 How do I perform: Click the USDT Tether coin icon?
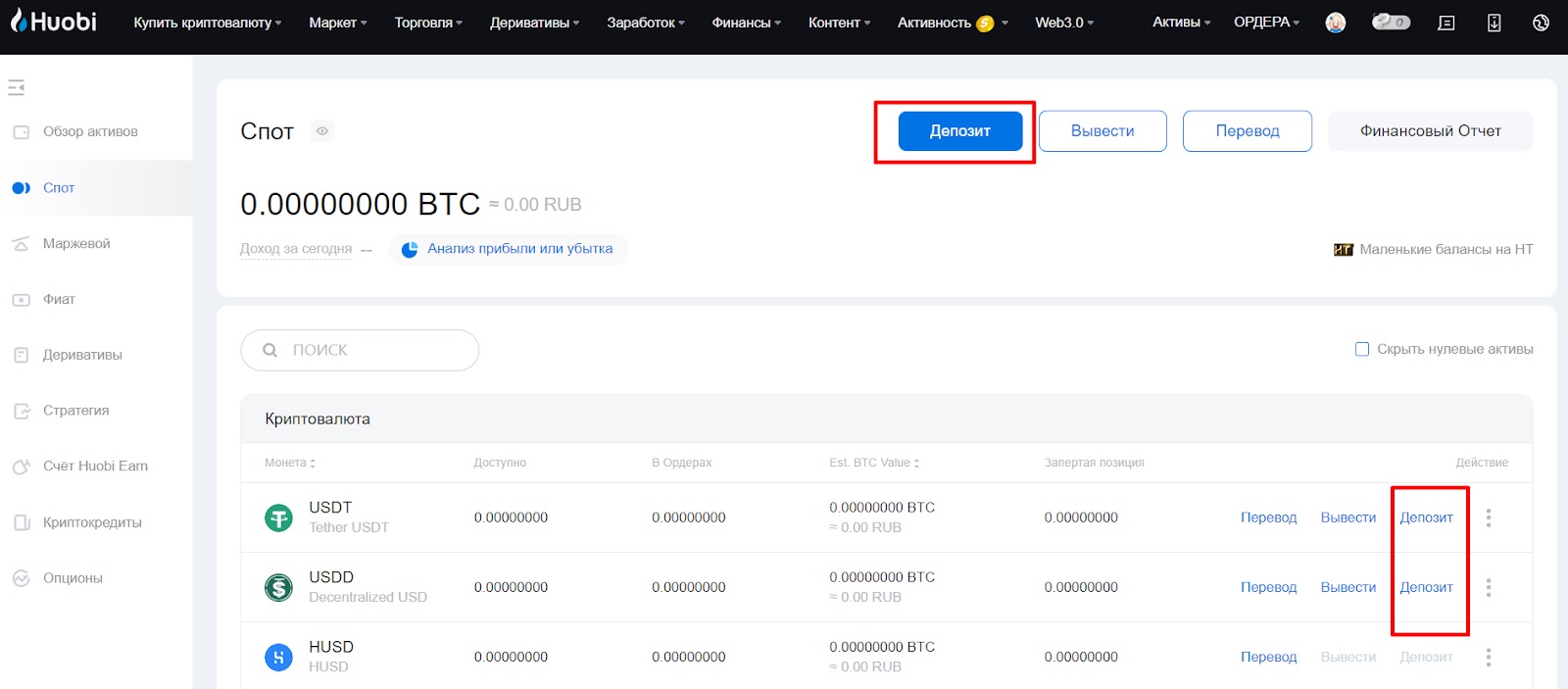point(279,517)
